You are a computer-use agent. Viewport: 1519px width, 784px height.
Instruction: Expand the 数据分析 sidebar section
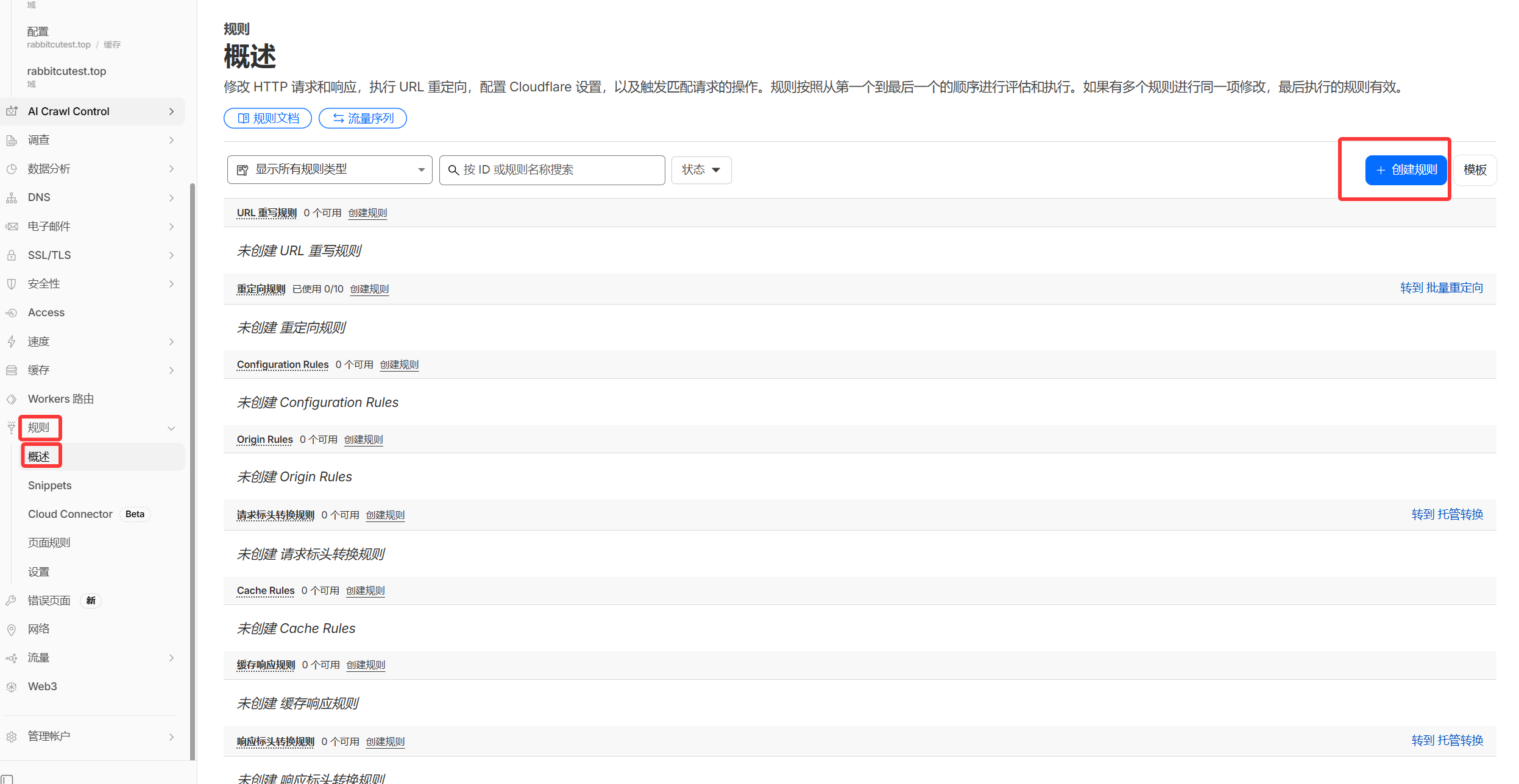[171, 169]
